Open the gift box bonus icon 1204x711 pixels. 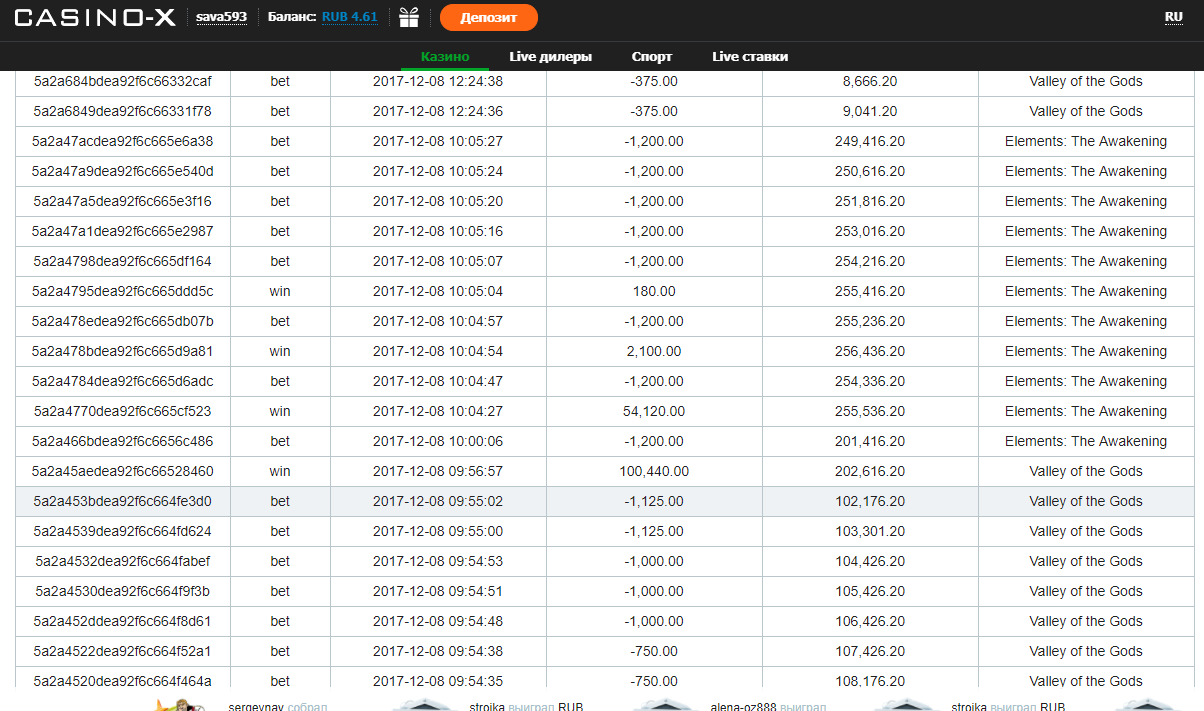point(408,17)
